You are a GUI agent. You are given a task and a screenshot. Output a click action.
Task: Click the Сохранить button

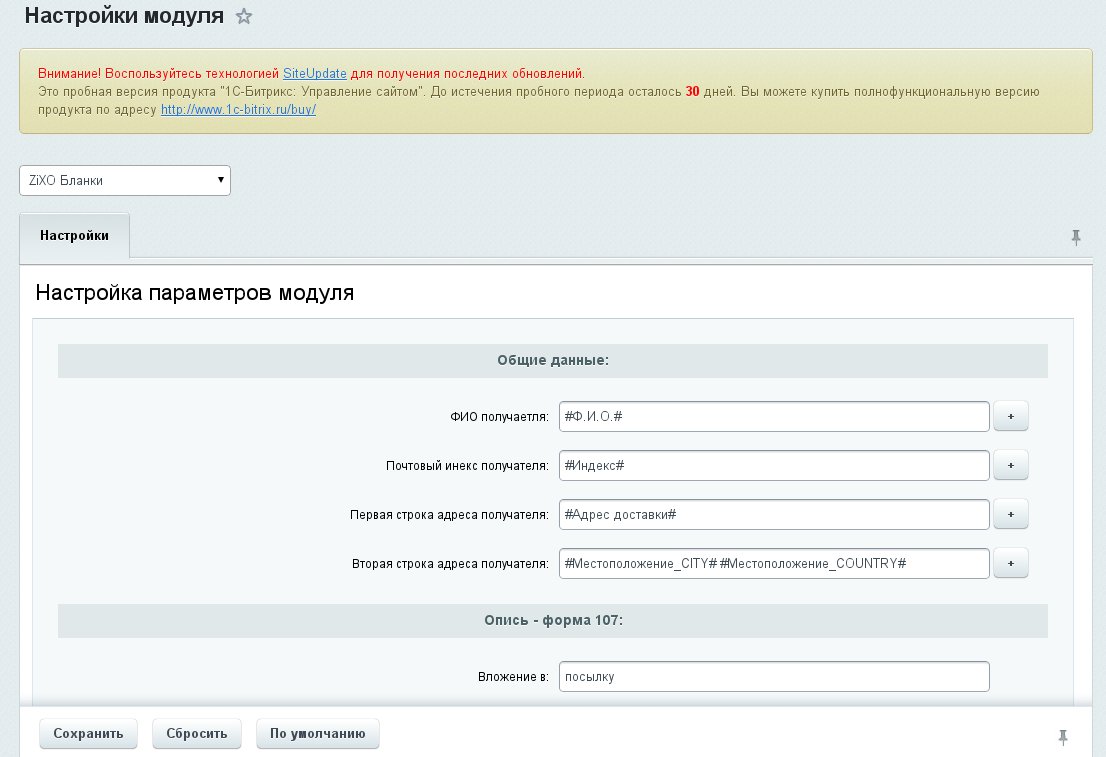coord(88,734)
